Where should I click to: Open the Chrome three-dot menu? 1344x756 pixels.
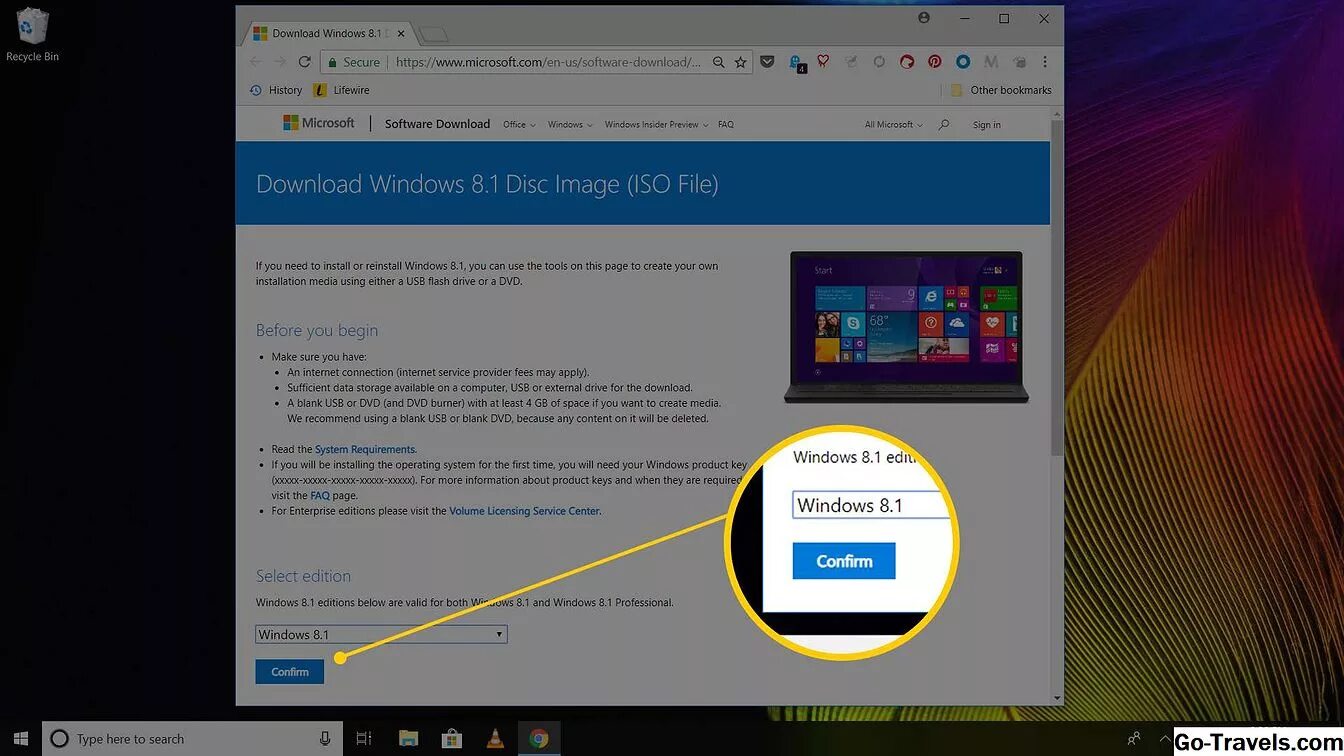click(x=1045, y=62)
